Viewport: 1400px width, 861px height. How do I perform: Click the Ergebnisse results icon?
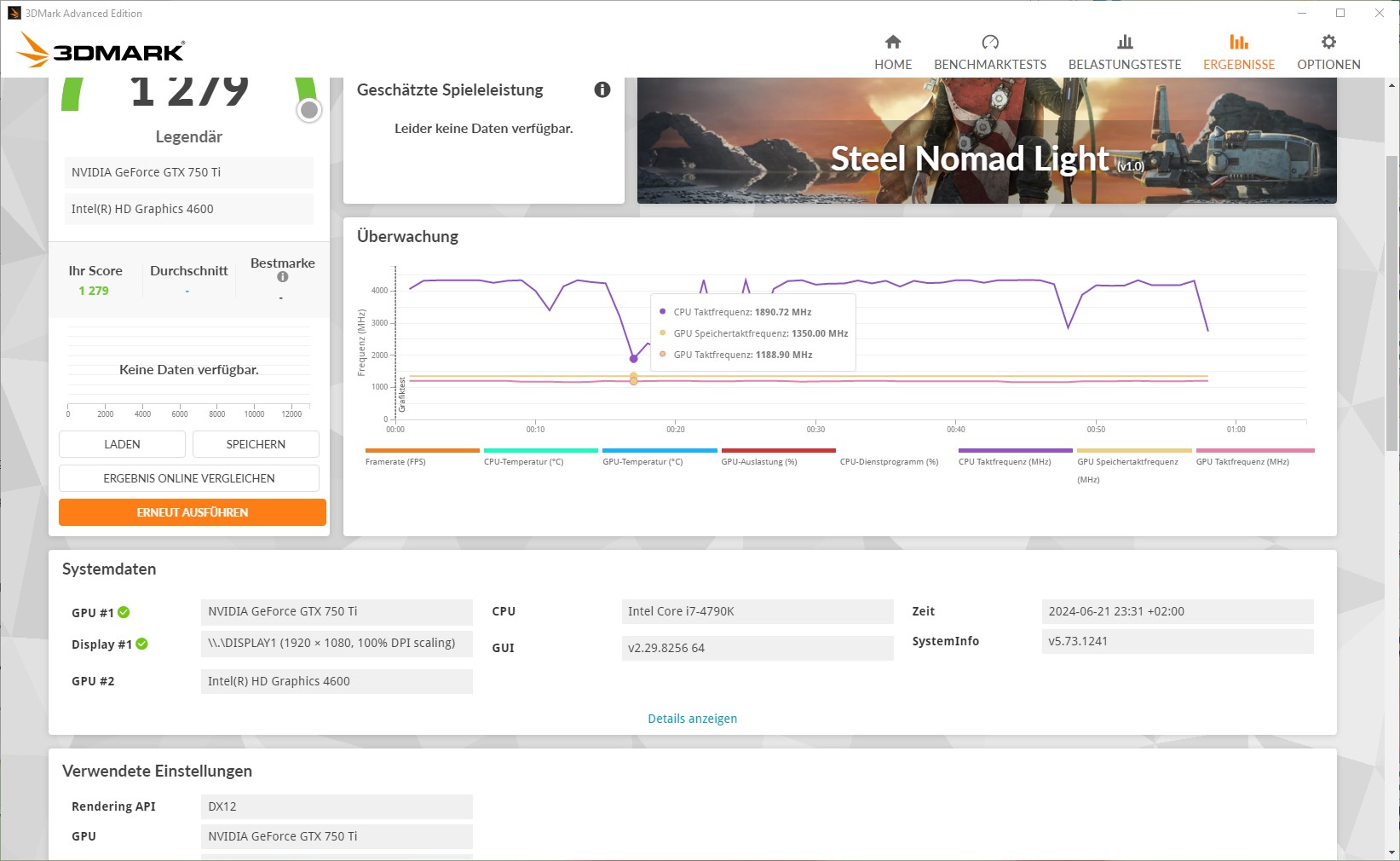pyautogui.click(x=1239, y=42)
